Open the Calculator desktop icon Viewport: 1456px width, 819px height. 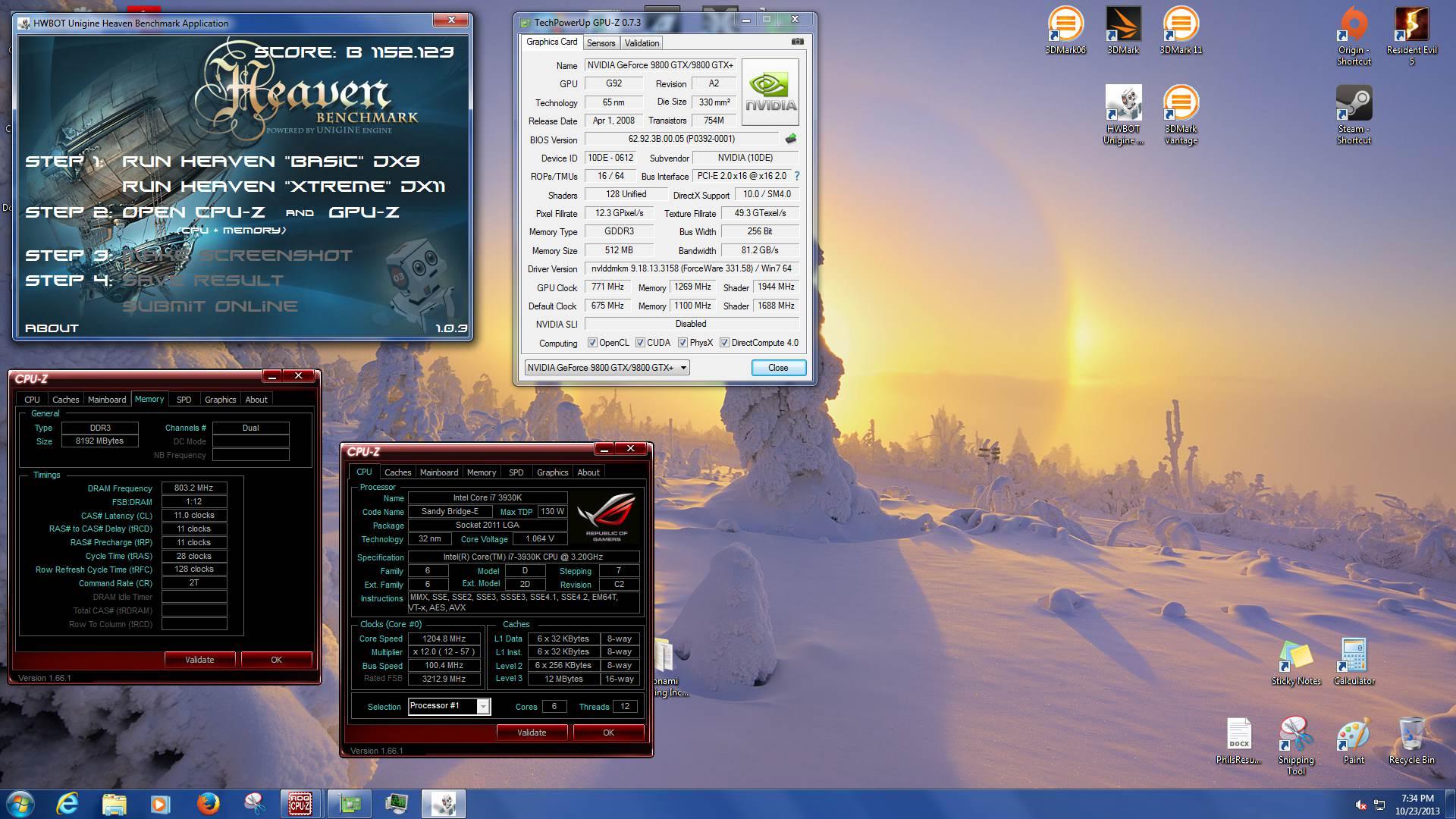click(1354, 663)
